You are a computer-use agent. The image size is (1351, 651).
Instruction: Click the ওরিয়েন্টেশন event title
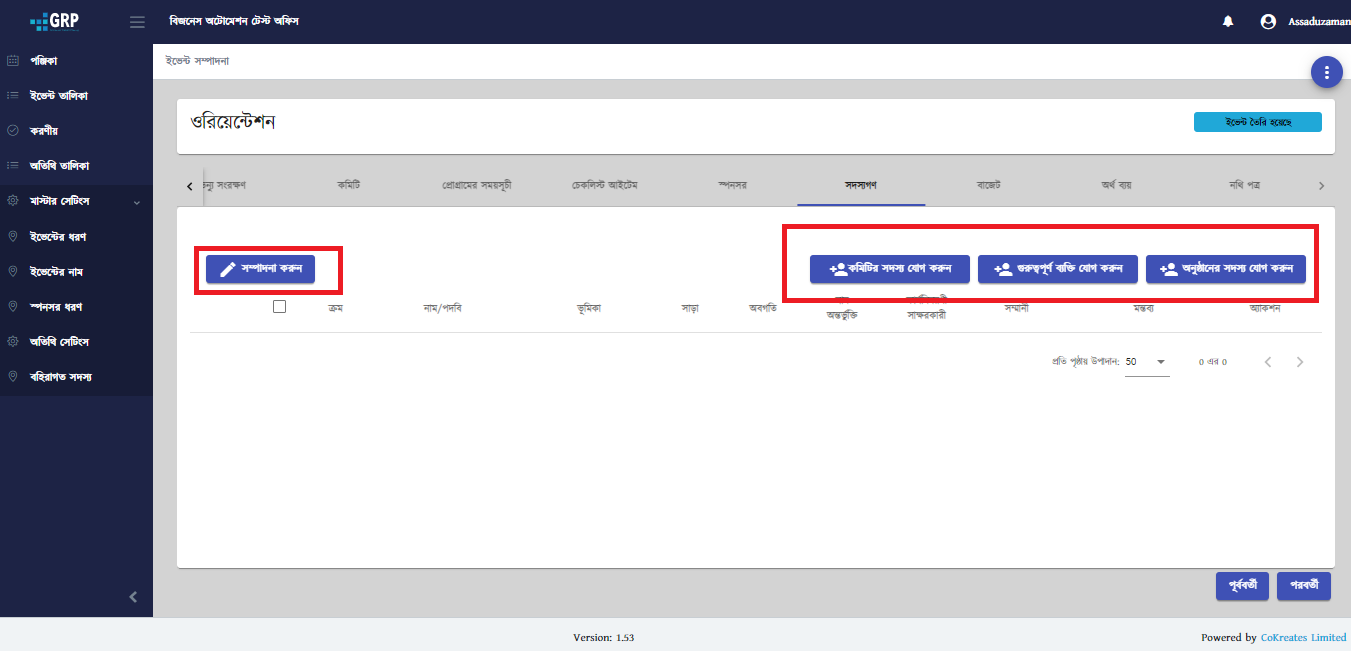(233, 122)
